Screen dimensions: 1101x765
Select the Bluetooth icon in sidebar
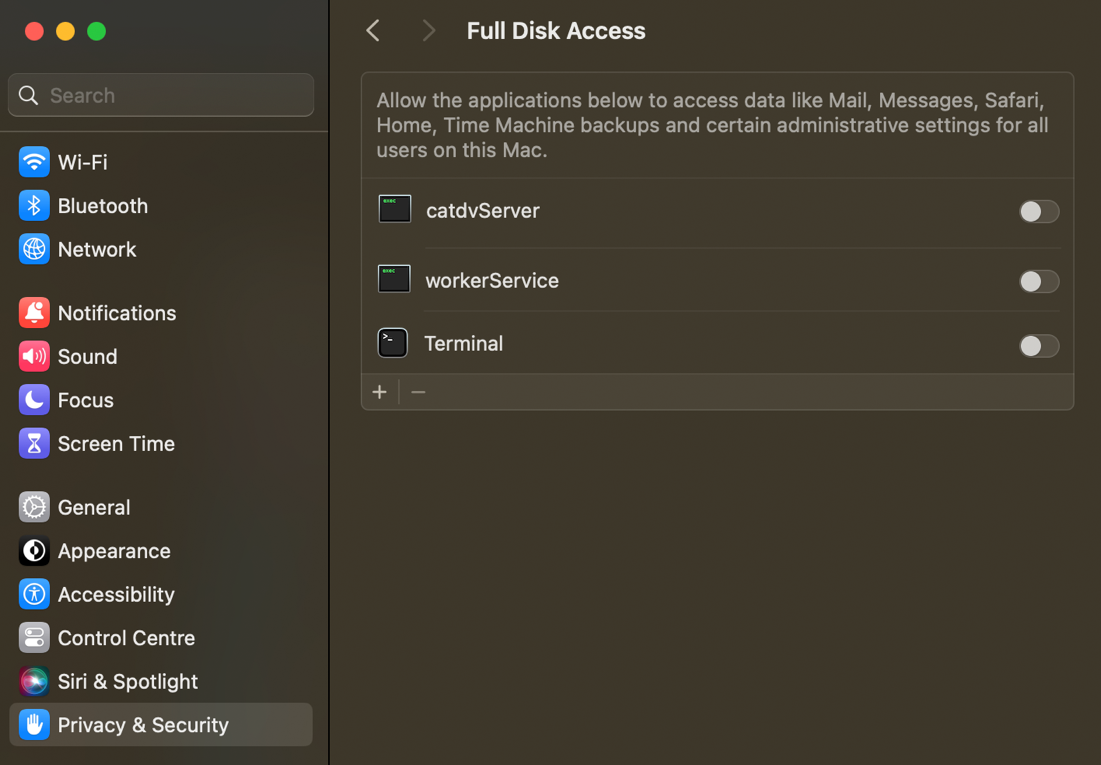[x=34, y=206]
